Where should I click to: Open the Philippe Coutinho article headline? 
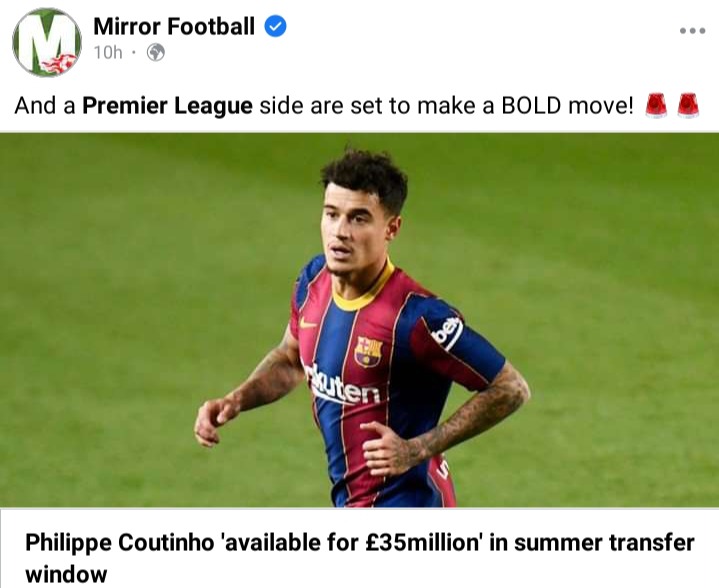click(x=360, y=558)
